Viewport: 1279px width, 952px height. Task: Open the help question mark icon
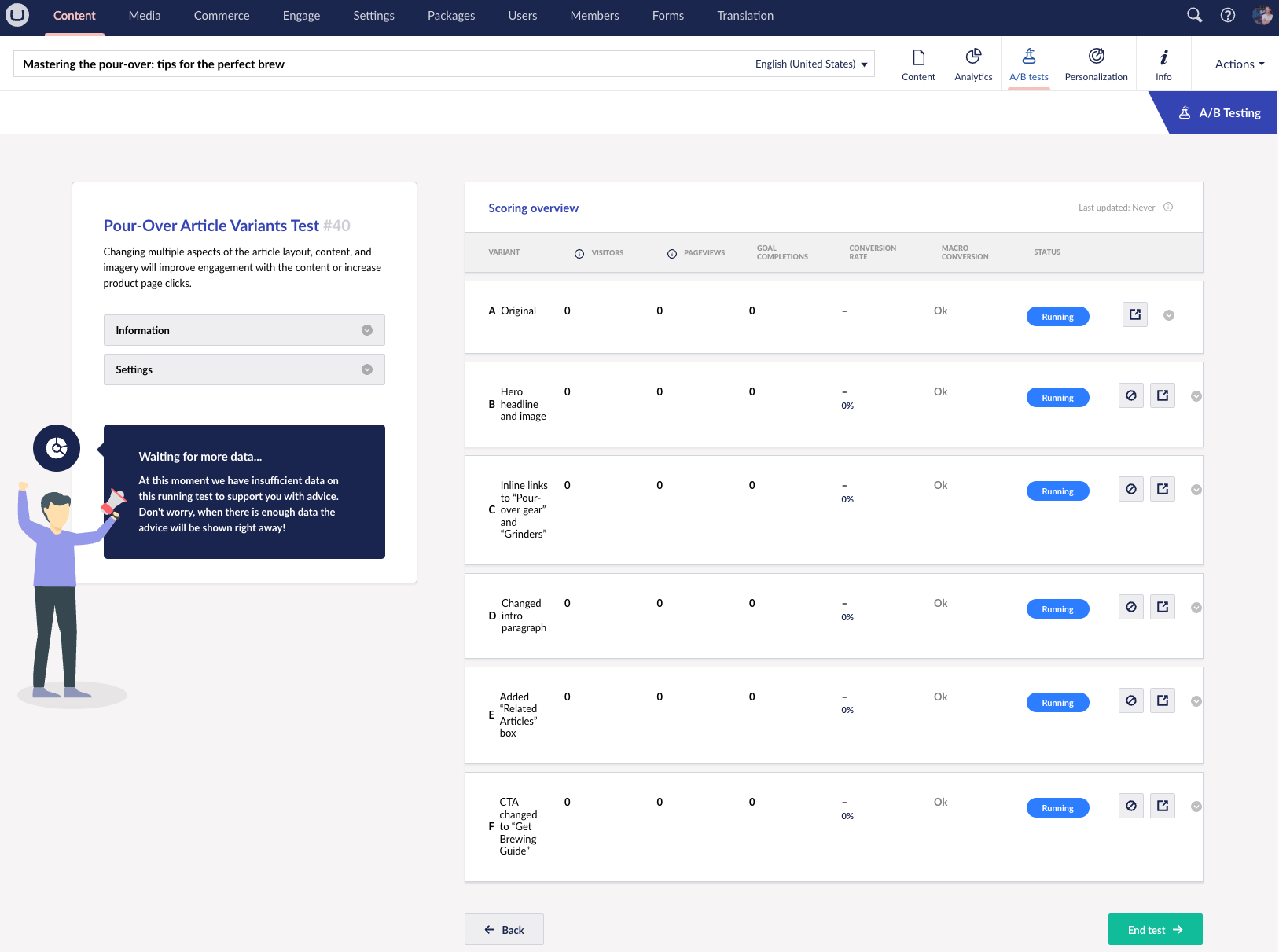click(x=1227, y=15)
